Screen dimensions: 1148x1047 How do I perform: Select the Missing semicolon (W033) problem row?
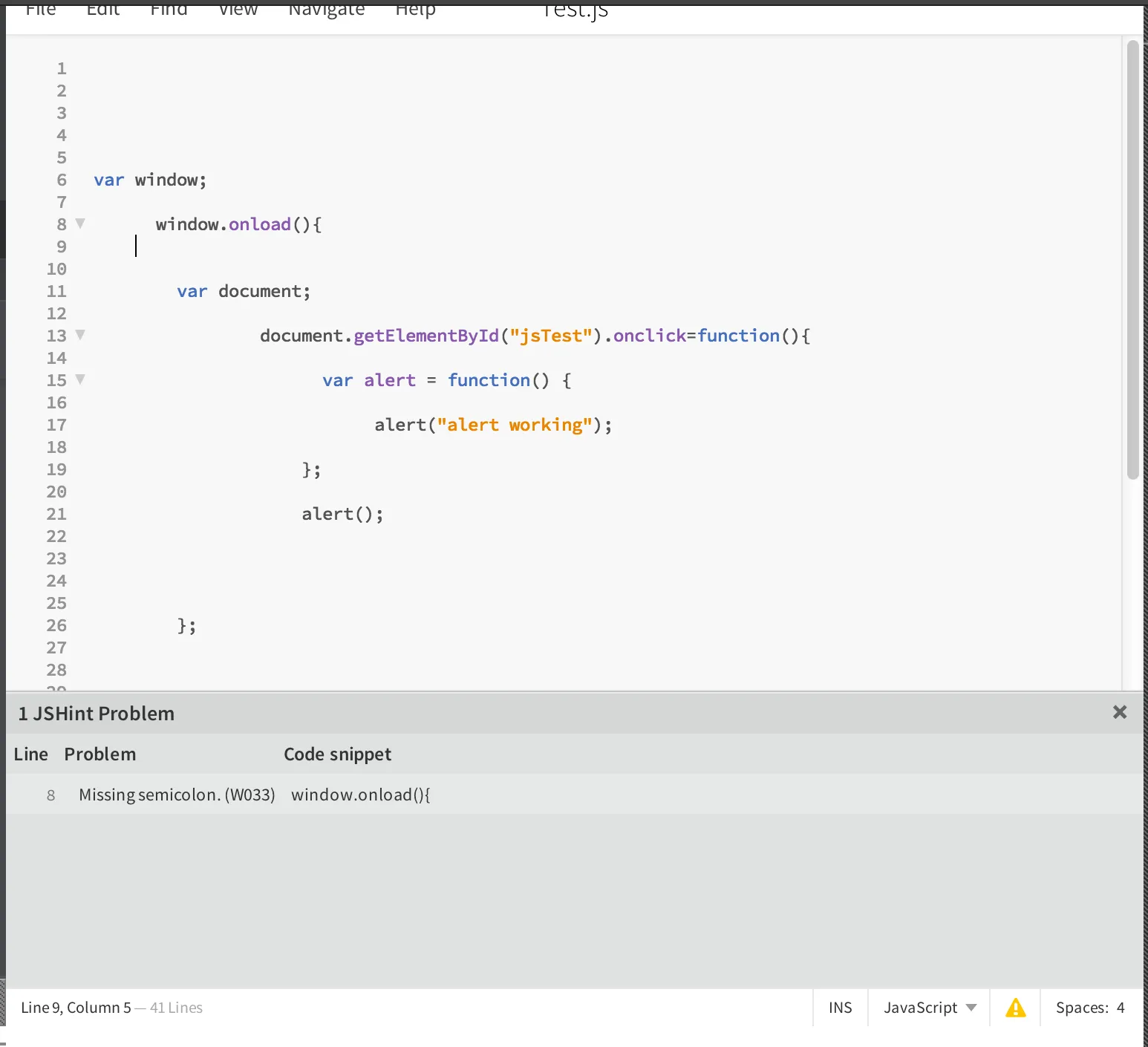pyautogui.click(x=575, y=795)
